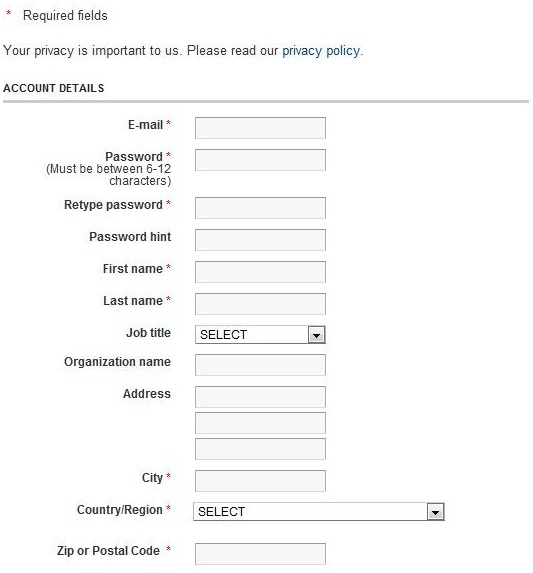Focus the First name field
Screen dimensions: 533x573
point(260,272)
